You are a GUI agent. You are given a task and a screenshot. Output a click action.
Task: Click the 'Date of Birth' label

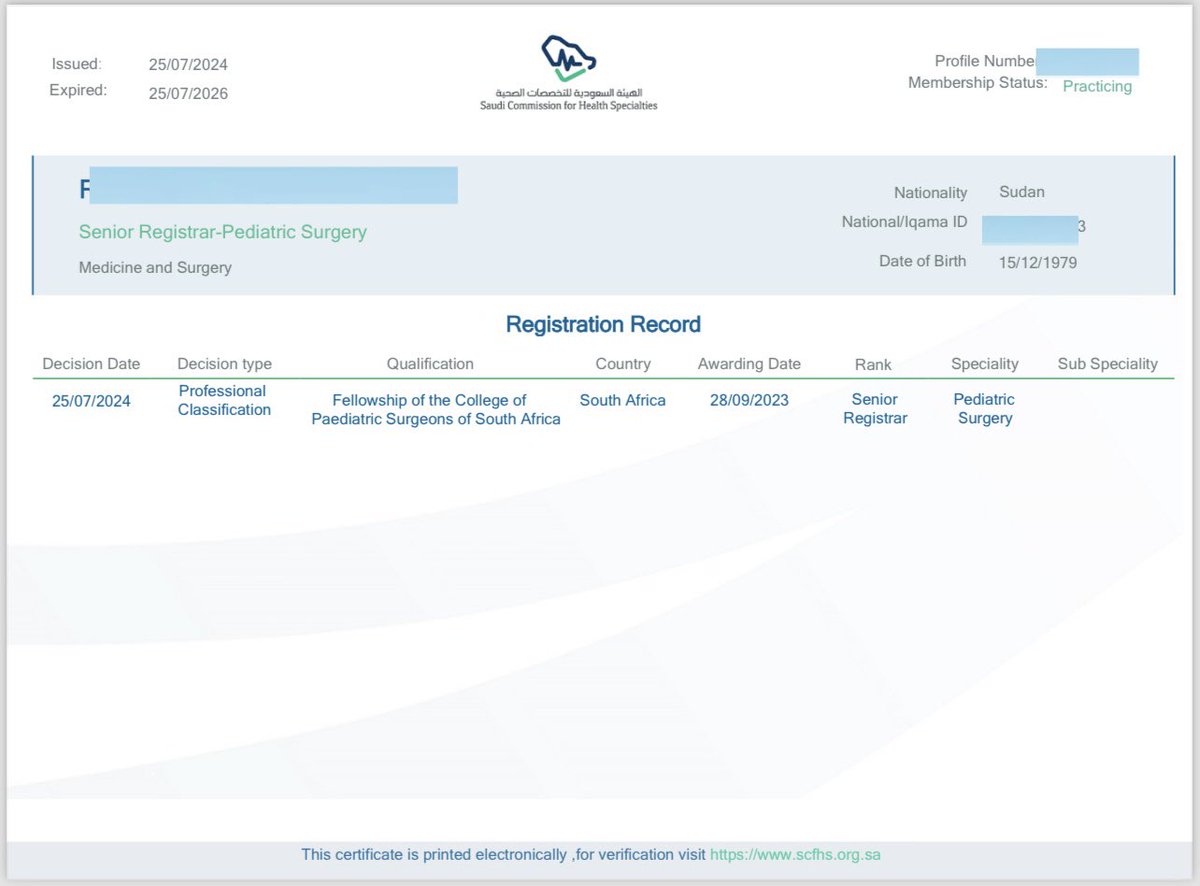click(923, 261)
